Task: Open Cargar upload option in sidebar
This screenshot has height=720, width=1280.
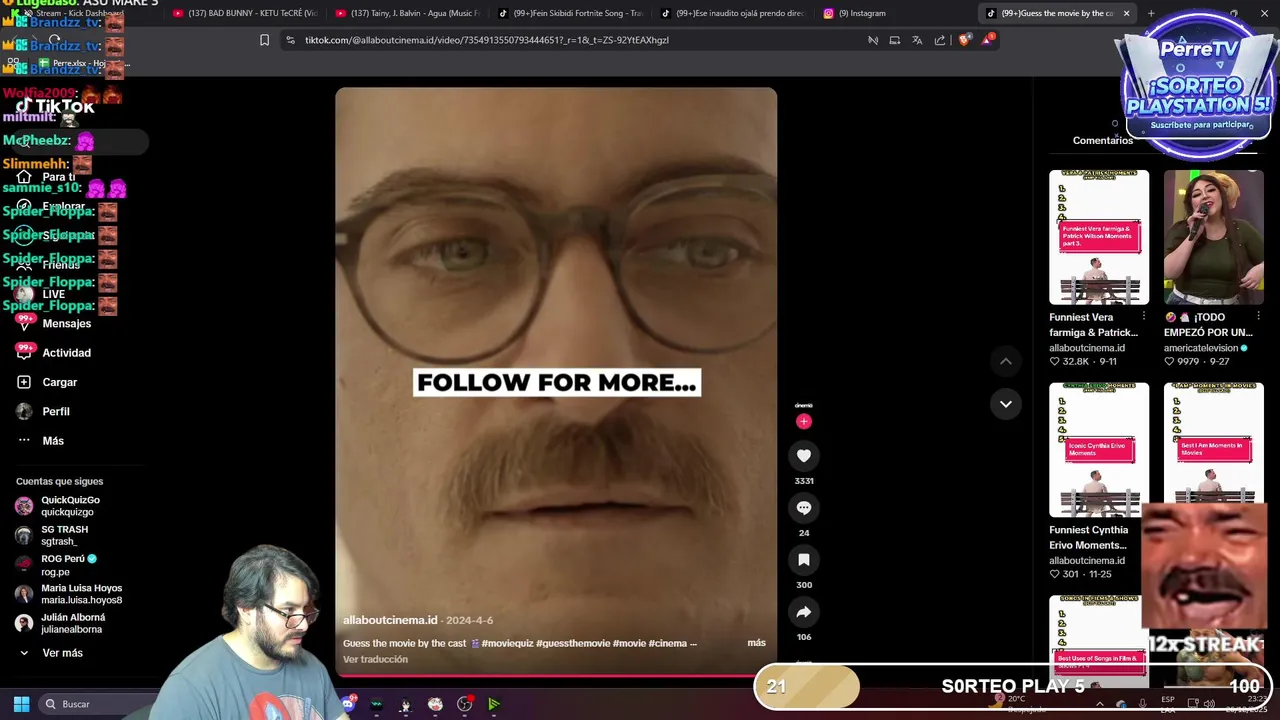Action: point(59,382)
